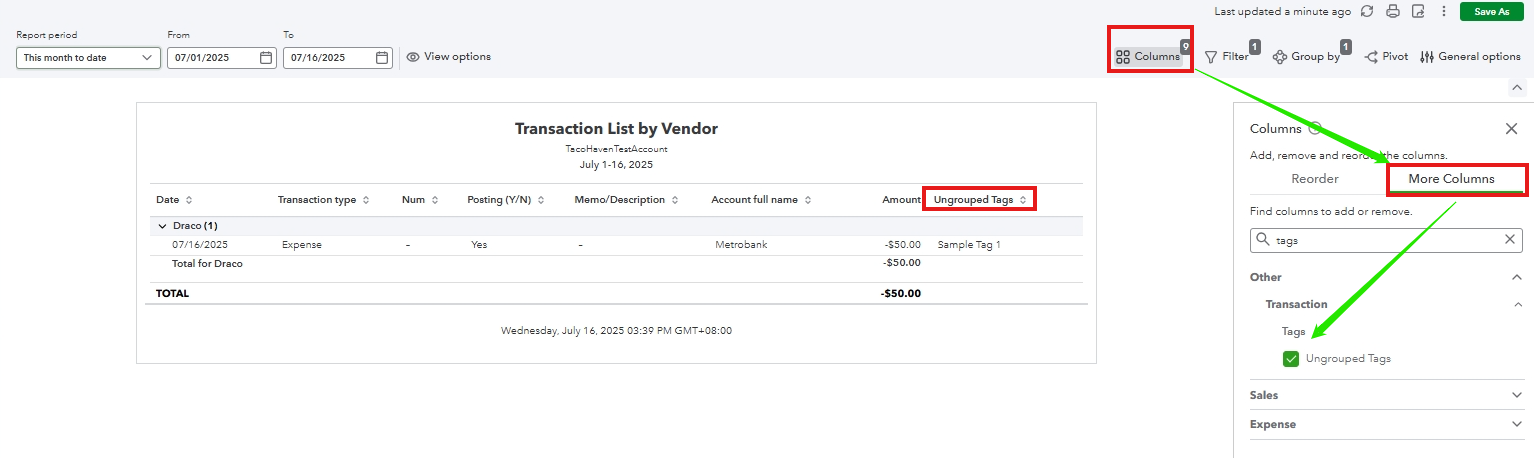Print the report using the printer icon
Image resolution: width=1534 pixels, height=458 pixels.
(1393, 11)
